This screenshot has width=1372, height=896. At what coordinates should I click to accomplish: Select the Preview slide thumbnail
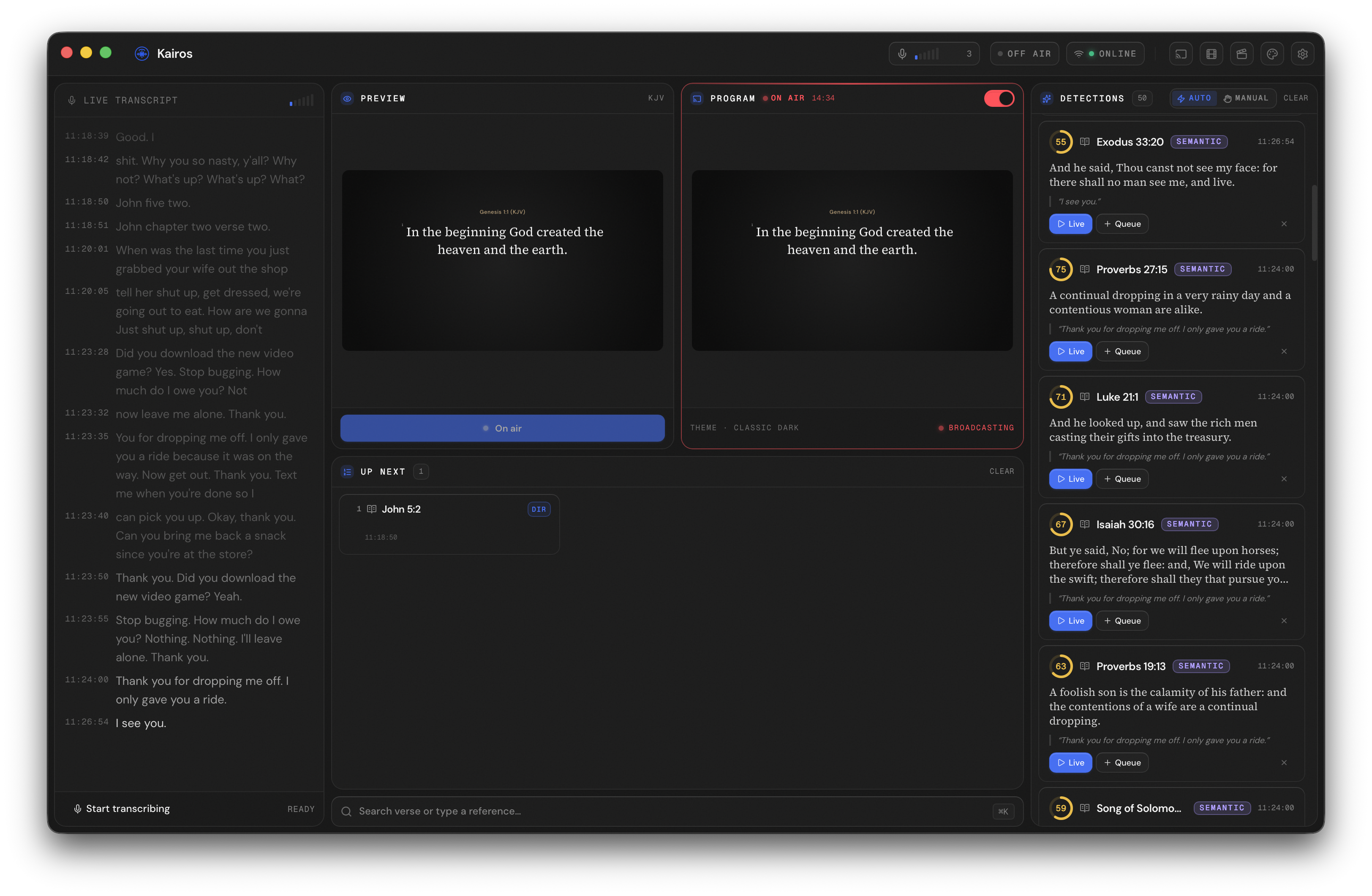coord(502,261)
